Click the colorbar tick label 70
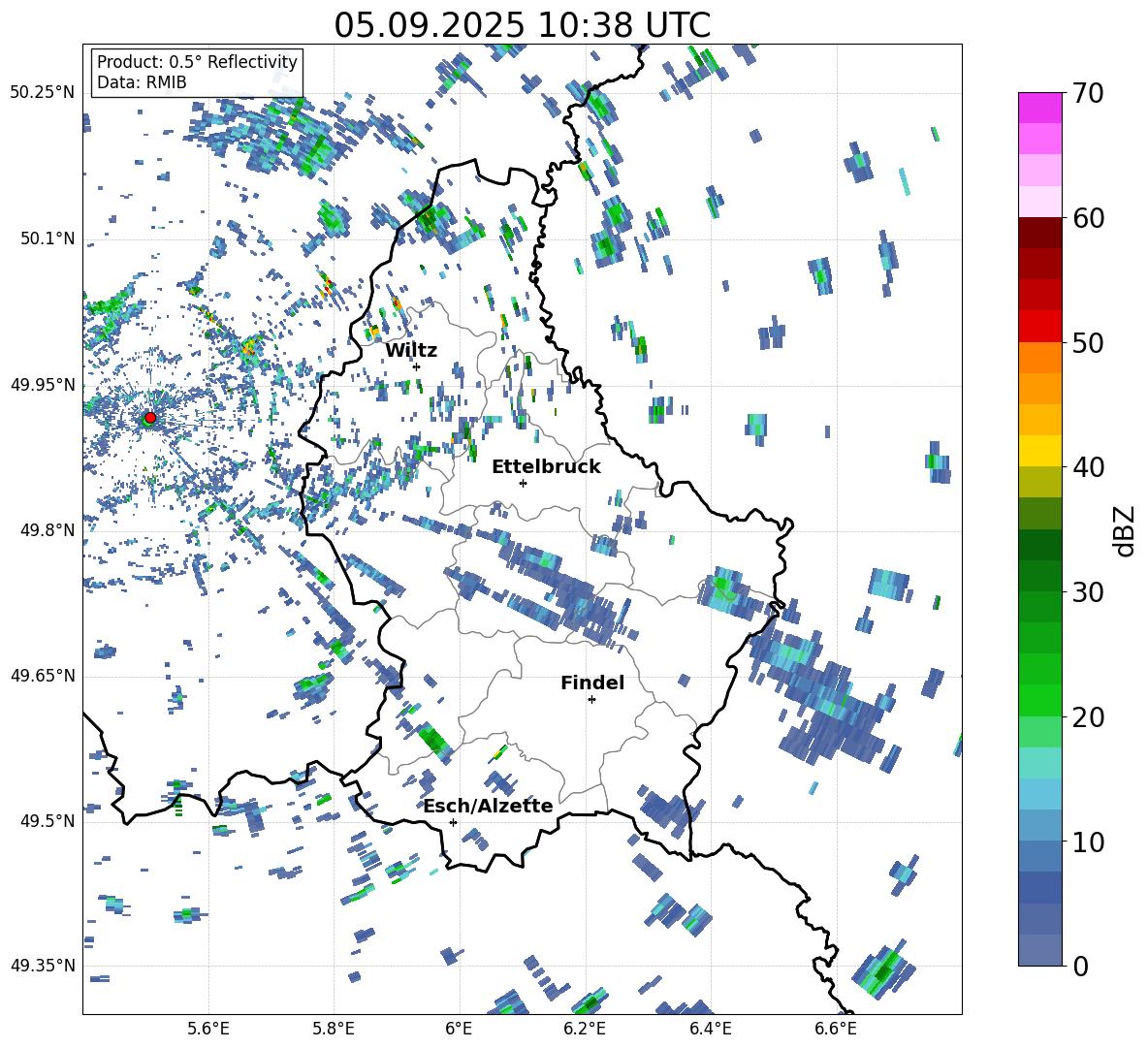 [x=1087, y=94]
